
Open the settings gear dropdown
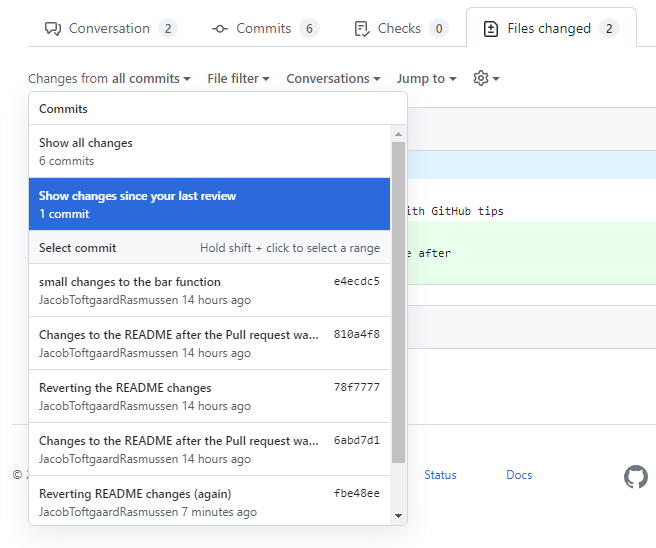coord(486,78)
